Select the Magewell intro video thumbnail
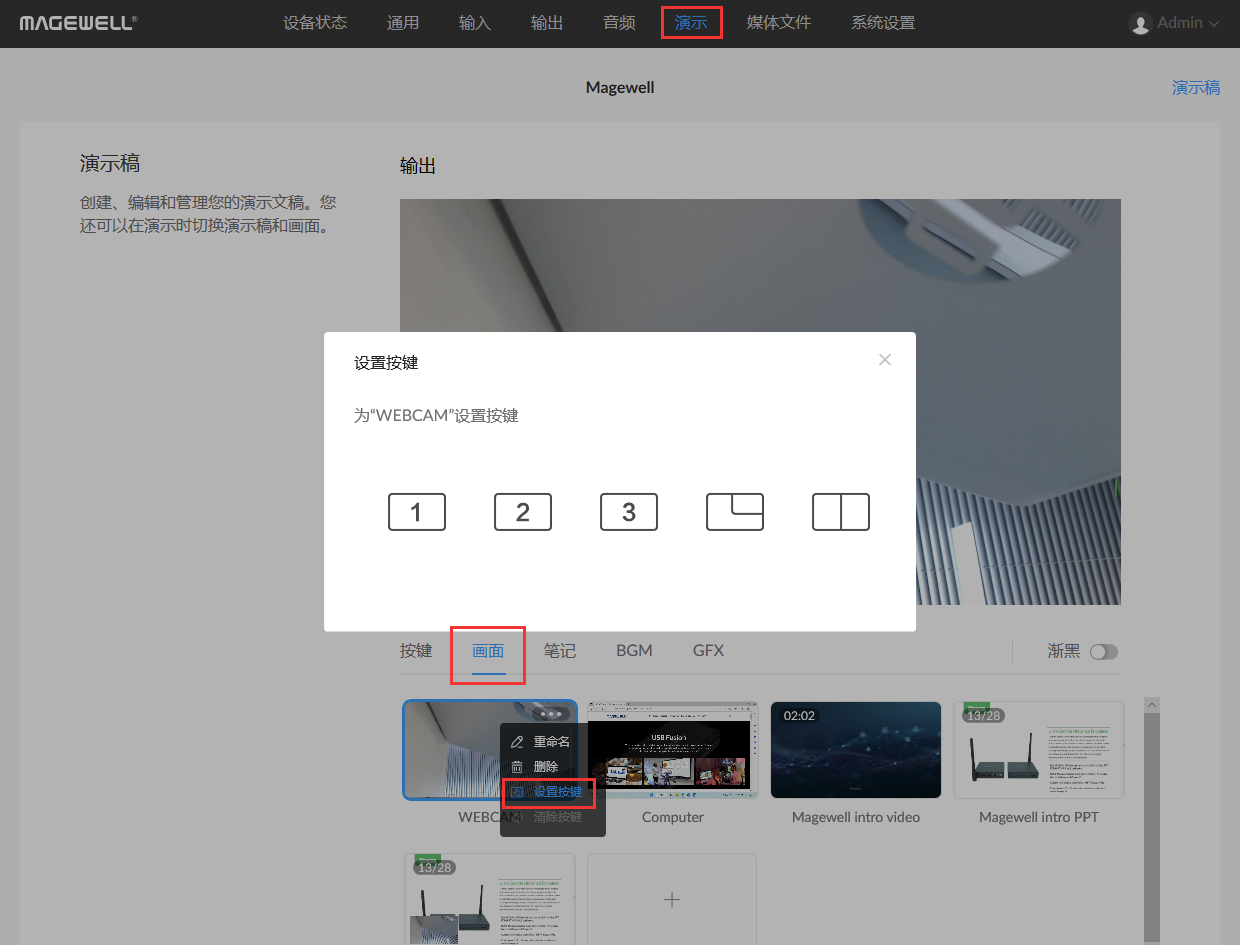This screenshot has height=945, width=1240. [856, 750]
